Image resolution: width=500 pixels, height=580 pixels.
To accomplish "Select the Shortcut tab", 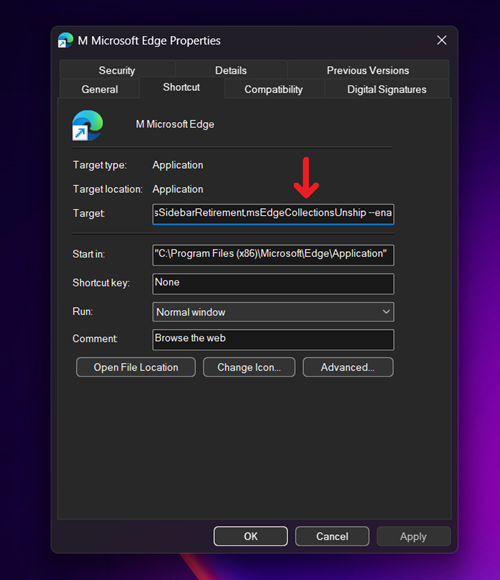I will (182, 87).
